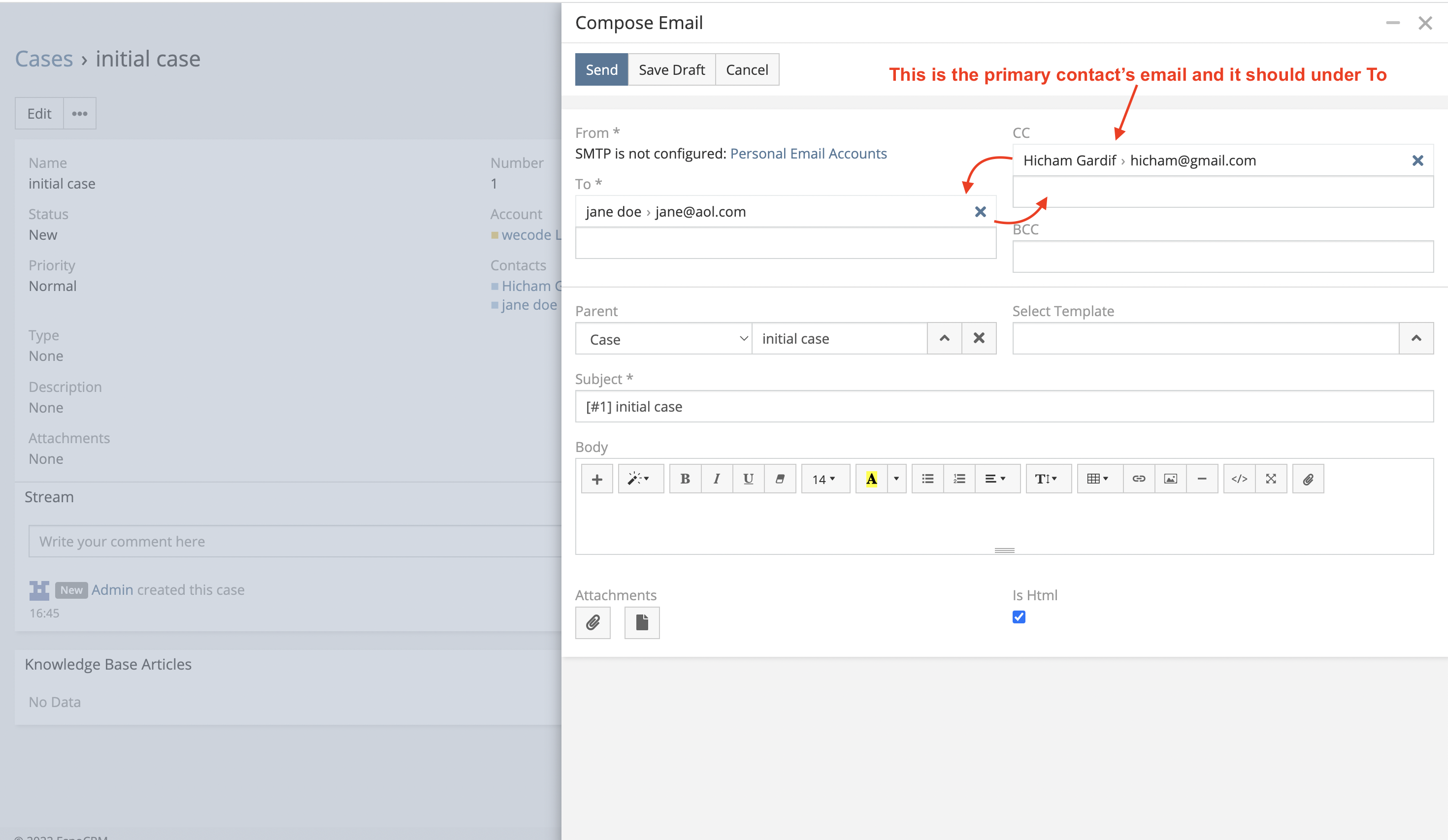
Task: Open the Case parent type dropdown
Action: (x=664, y=338)
